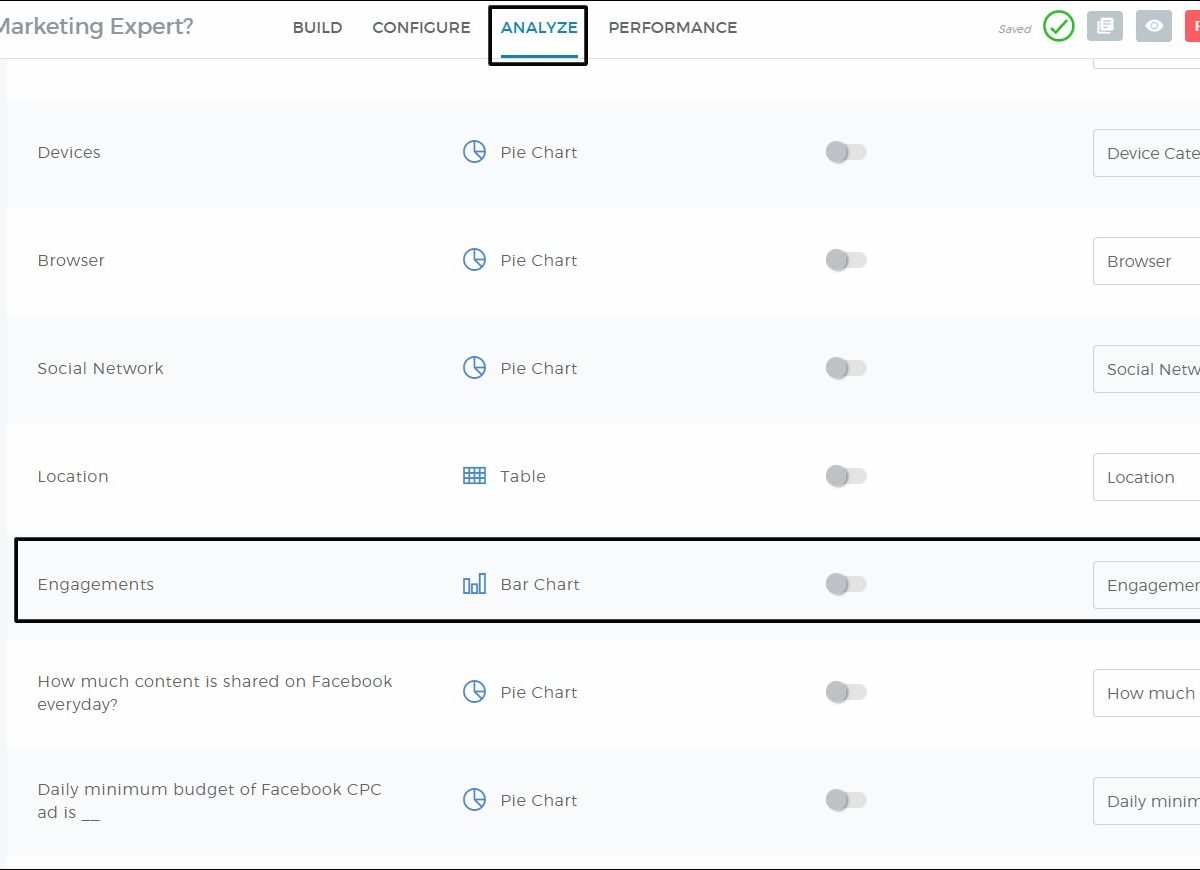
Task: Switch to the Build tab
Action: (317, 28)
